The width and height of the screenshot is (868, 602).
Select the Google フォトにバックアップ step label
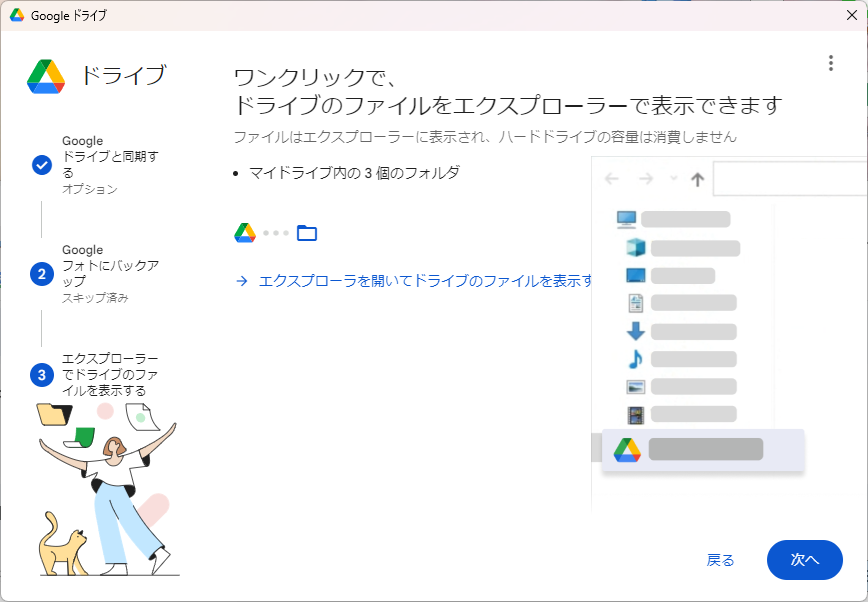point(110,265)
